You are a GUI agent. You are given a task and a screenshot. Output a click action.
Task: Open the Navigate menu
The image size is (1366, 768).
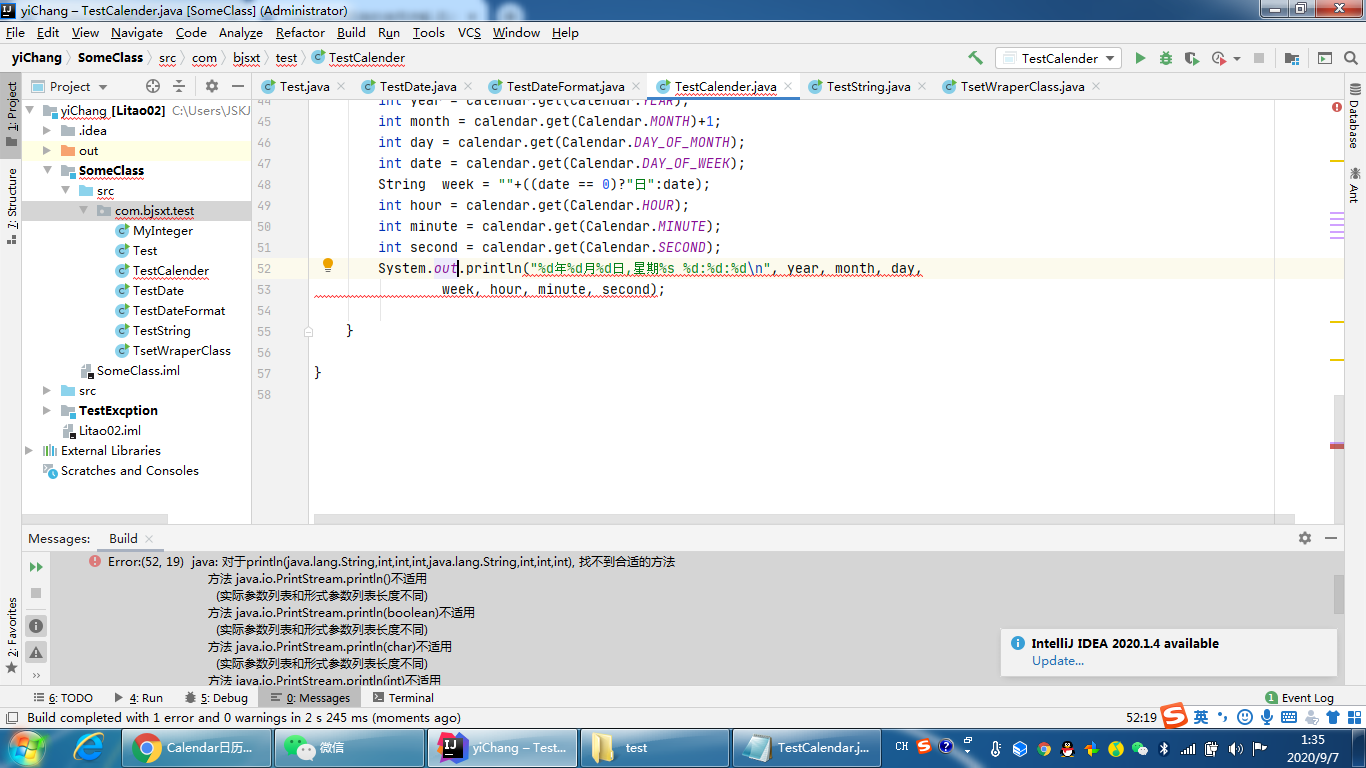137,33
